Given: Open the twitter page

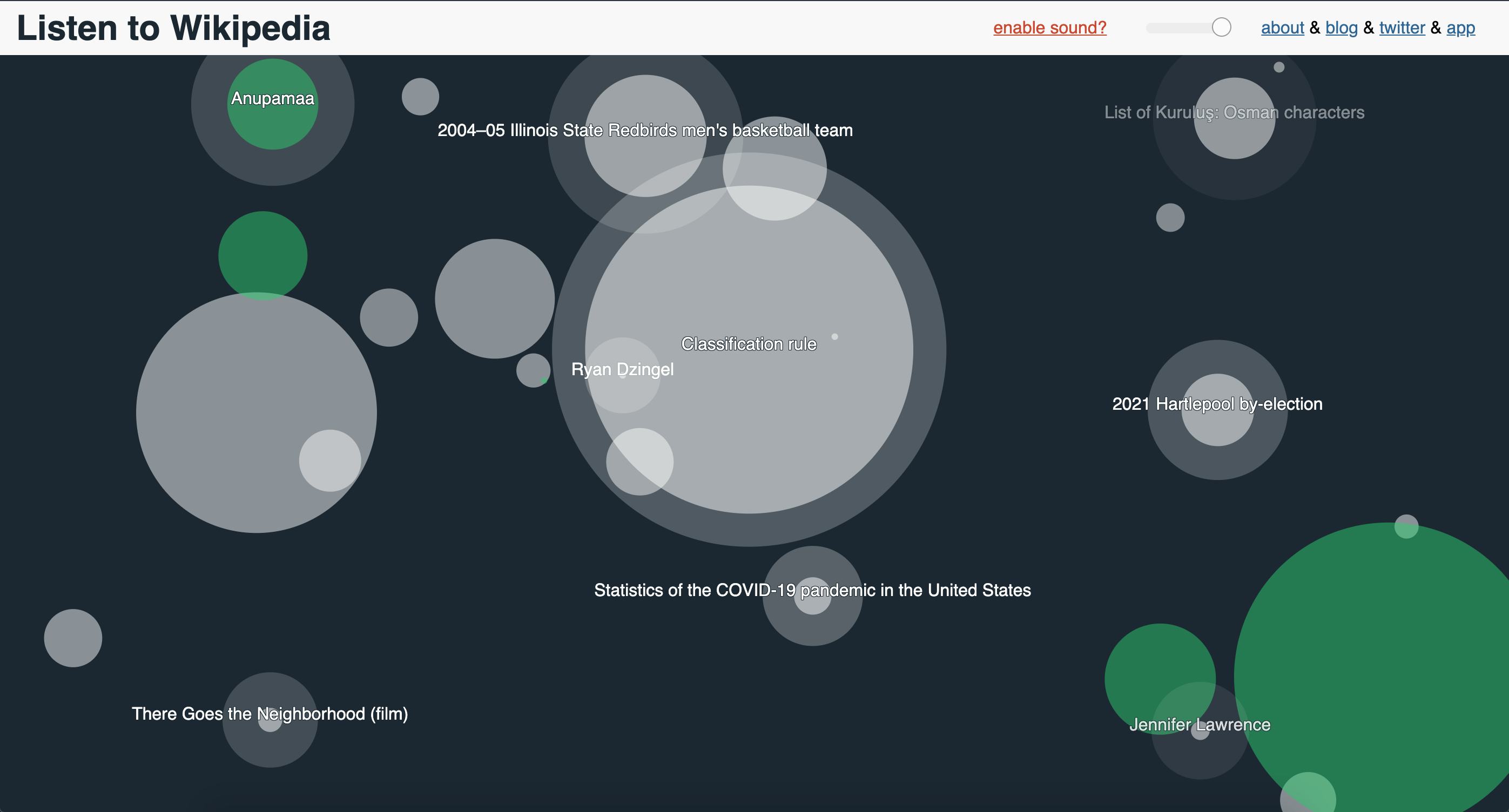Looking at the screenshot, I should (1402, 28).
